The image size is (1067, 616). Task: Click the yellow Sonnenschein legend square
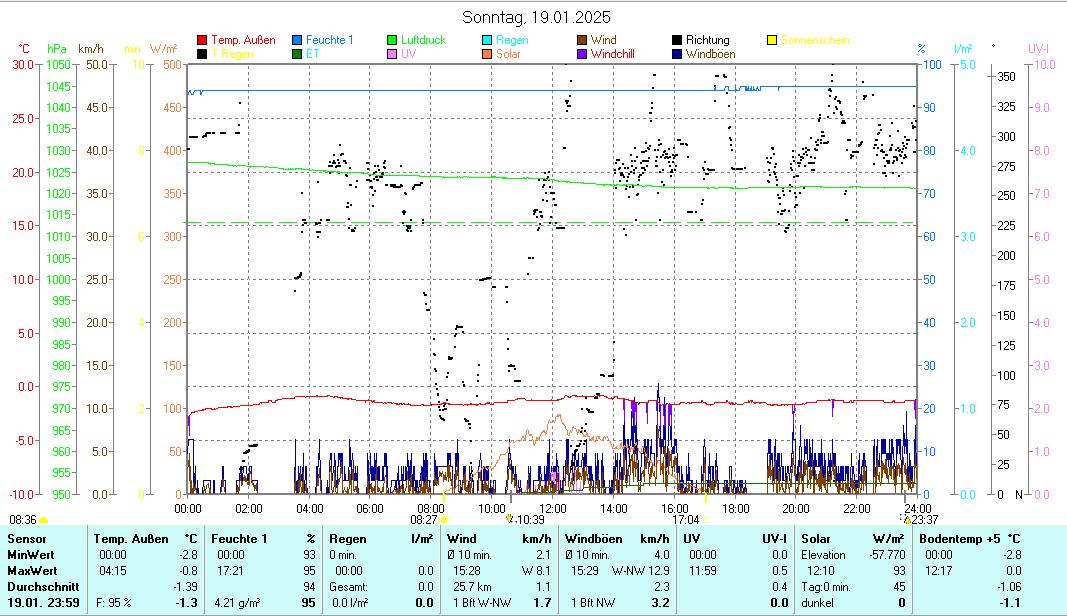click(771, 40)
